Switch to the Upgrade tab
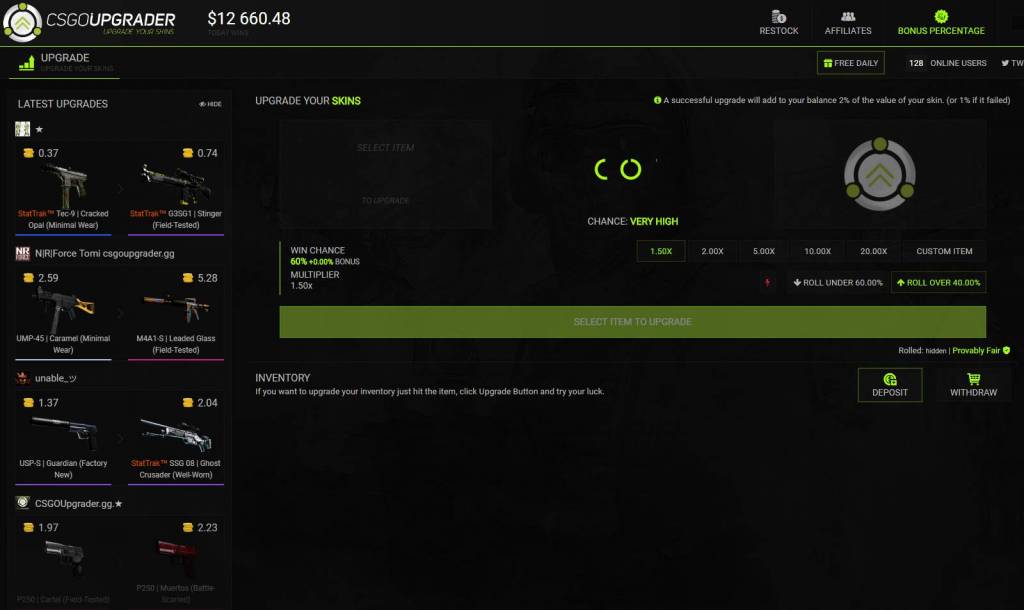 [x=64, y=62]
